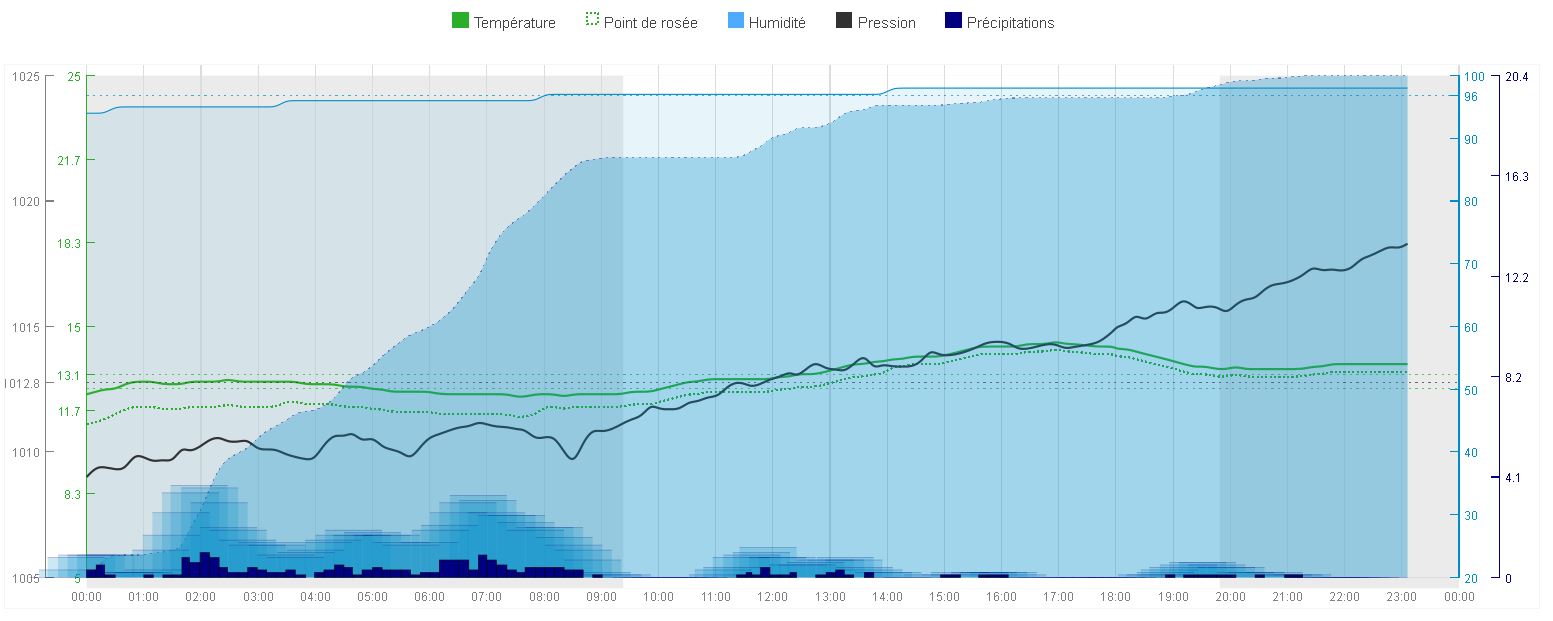Image resolution: width=1553 pixels, height=621 pixels.
Task: Click the 23:00 time axis label
Action: tap(1402, 597)
